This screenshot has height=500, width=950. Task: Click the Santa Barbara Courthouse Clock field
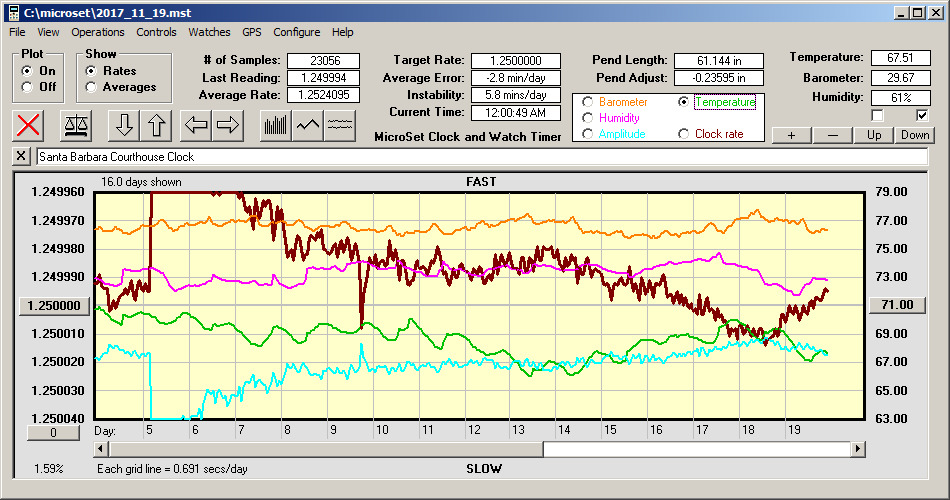click(480, 157)
